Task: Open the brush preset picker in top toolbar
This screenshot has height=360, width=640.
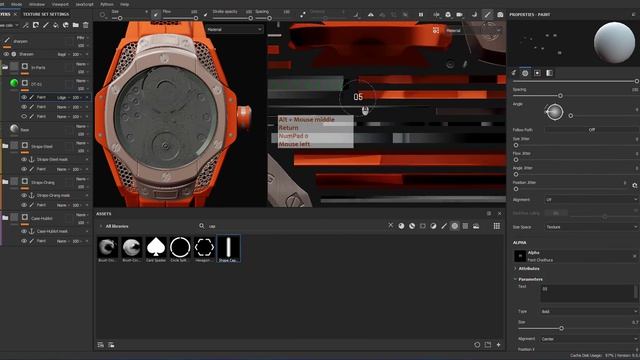Action: tap(102, 15)
